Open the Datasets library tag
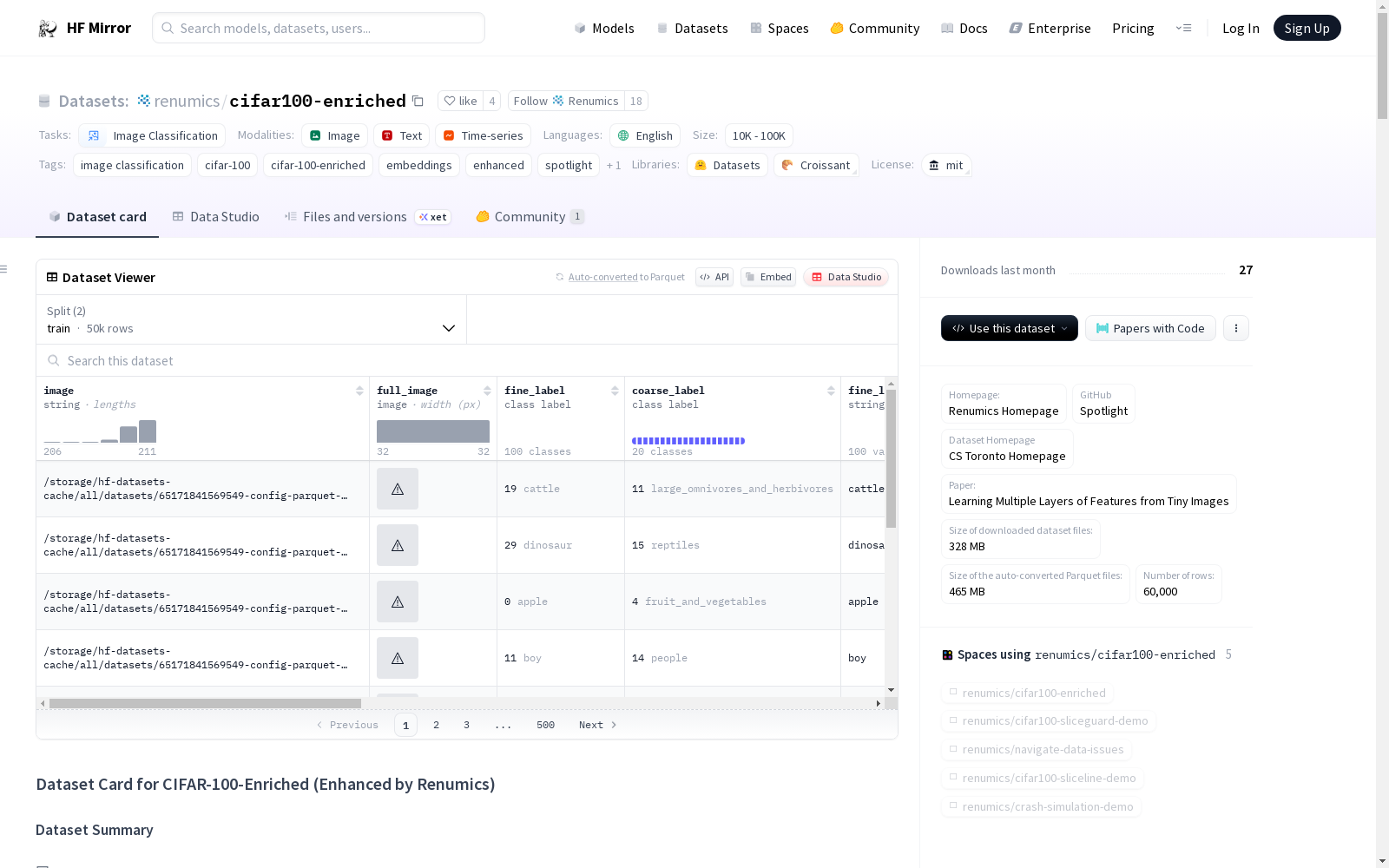The image size is (1389, 868). (x=727, y=165)
